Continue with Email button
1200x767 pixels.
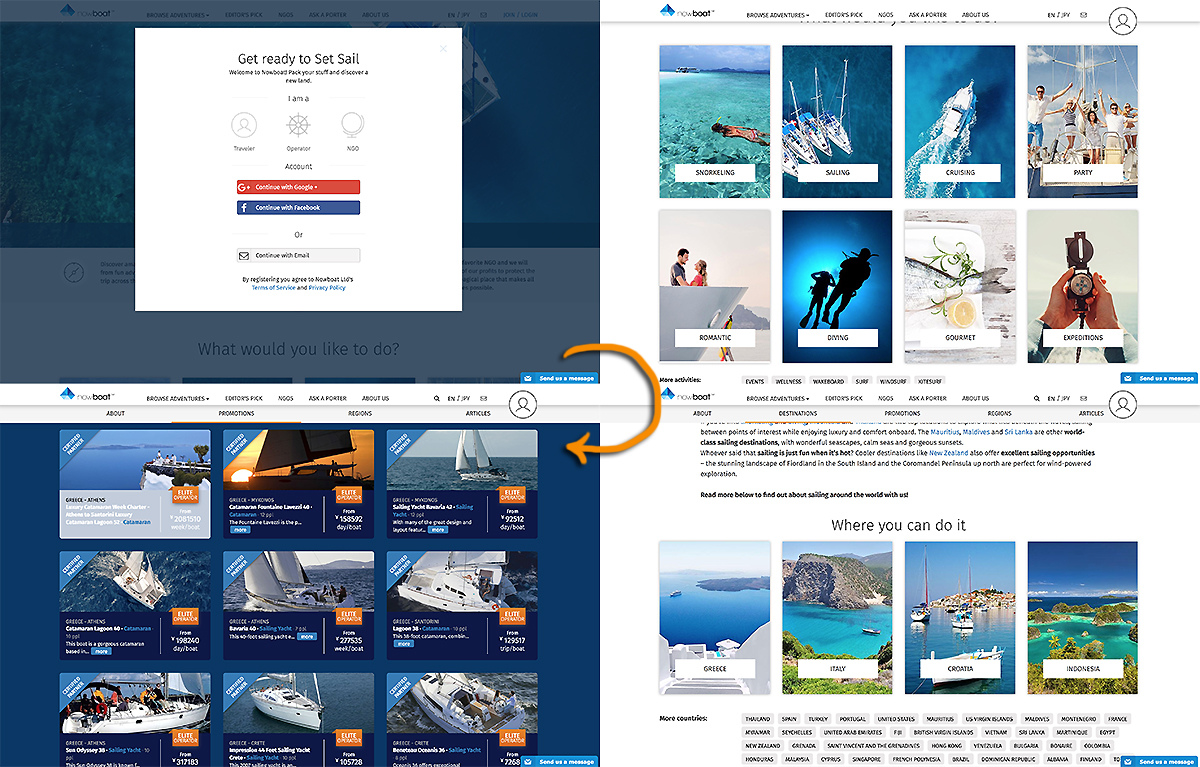pos(298,255)
